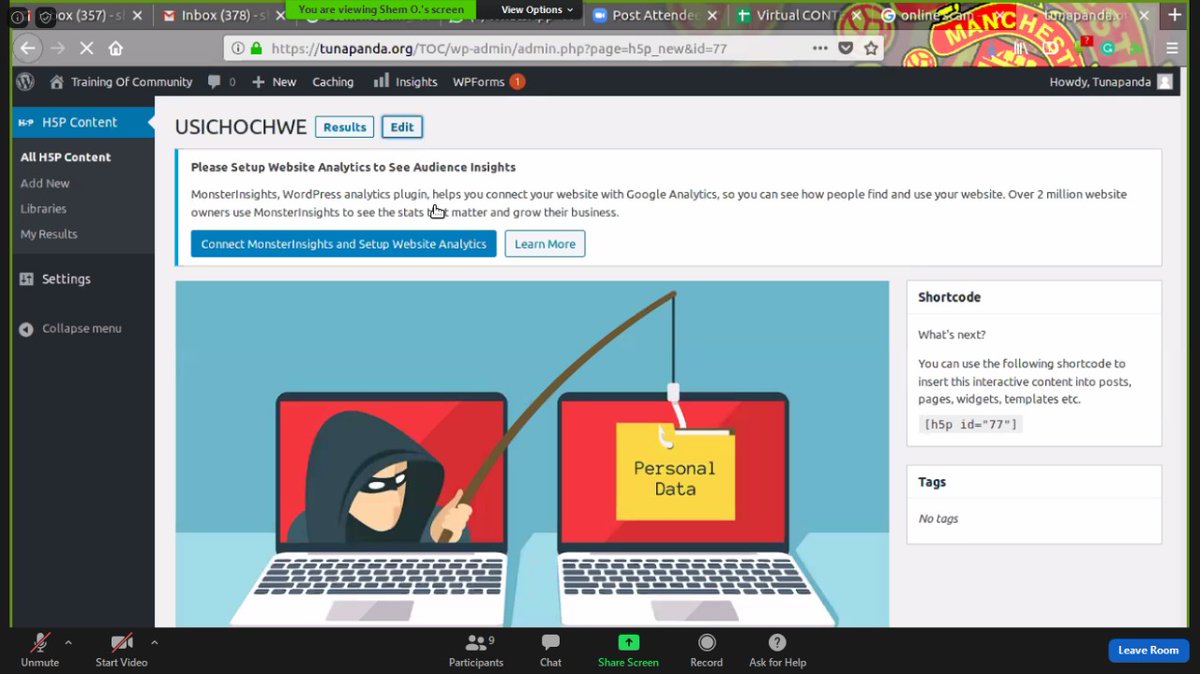1200x674 pixels.
Task: Click the browser Home icon
Action: coord(116,48)
